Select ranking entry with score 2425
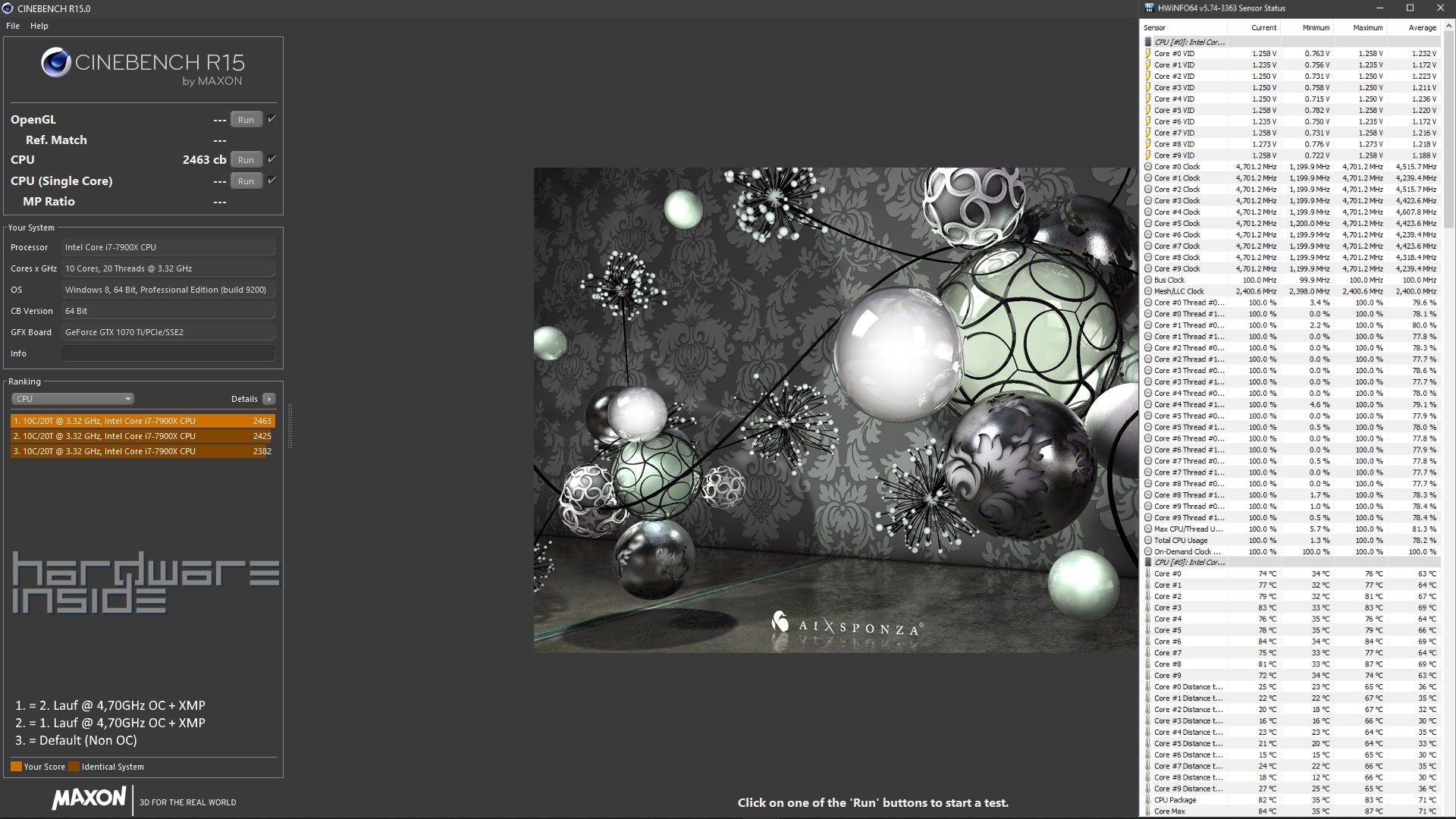The height and width of the screenshot is (819, 1456). [143, 436]
